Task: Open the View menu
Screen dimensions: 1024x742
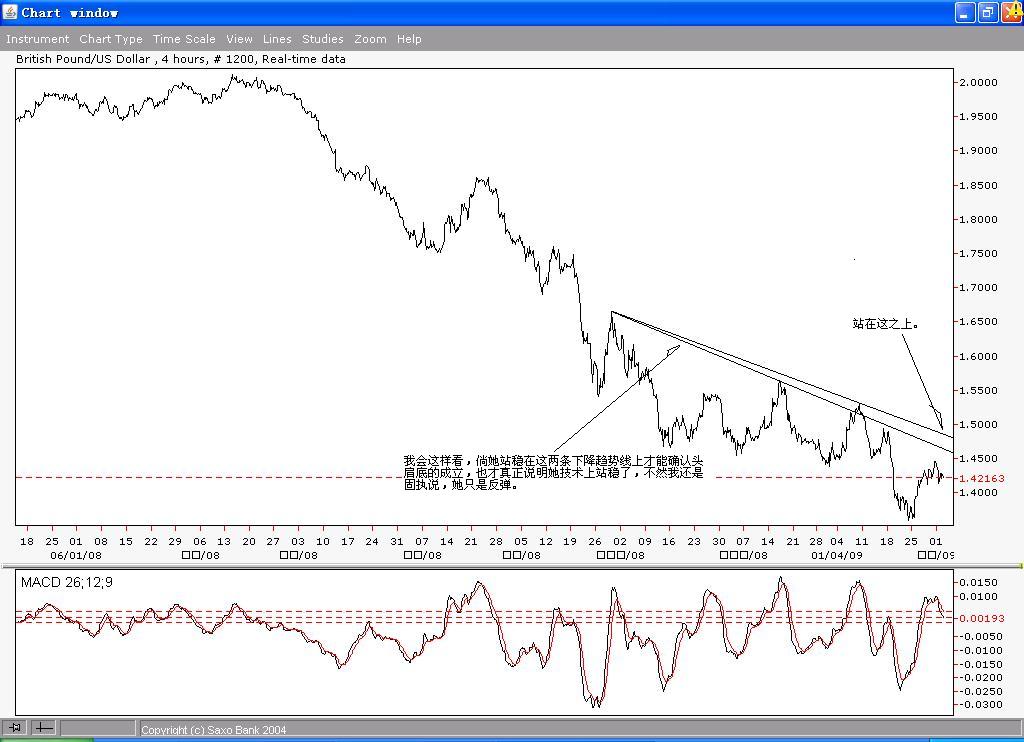Action: (239, 39)
